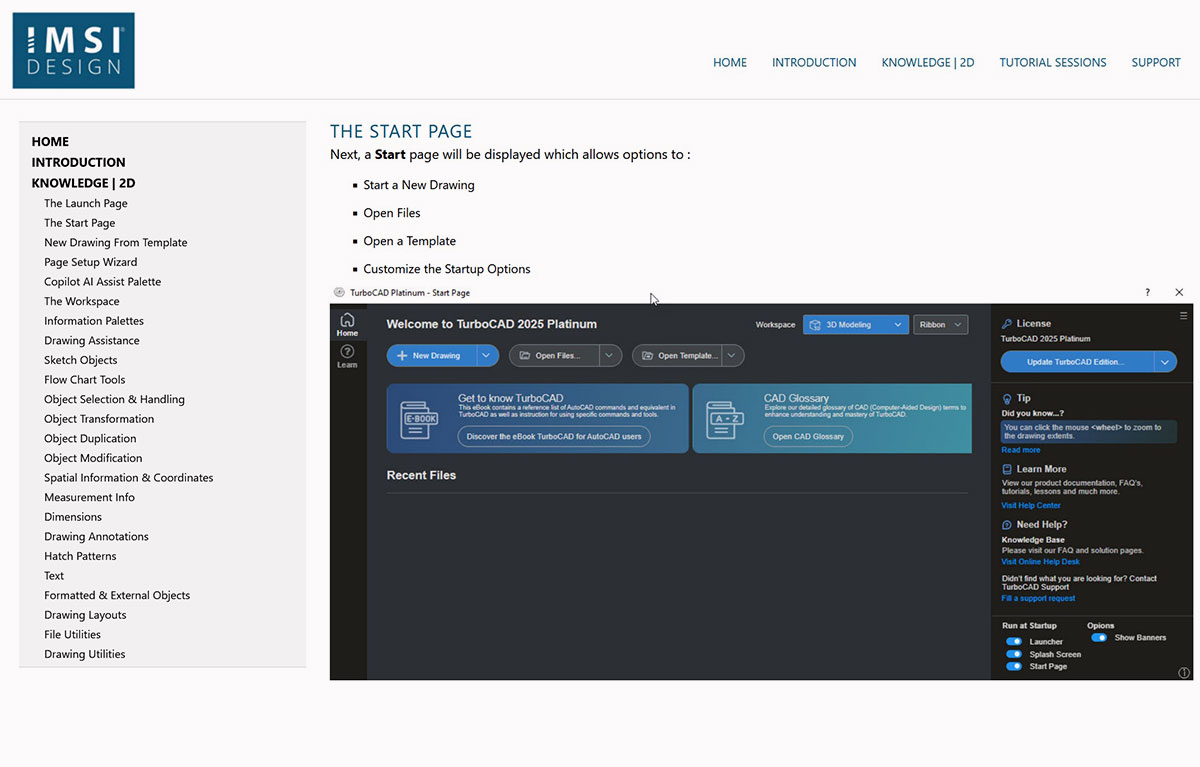Toggle the Start Page startup switch
This screenshot has height=767, width=1200.
coord(1014,666)
